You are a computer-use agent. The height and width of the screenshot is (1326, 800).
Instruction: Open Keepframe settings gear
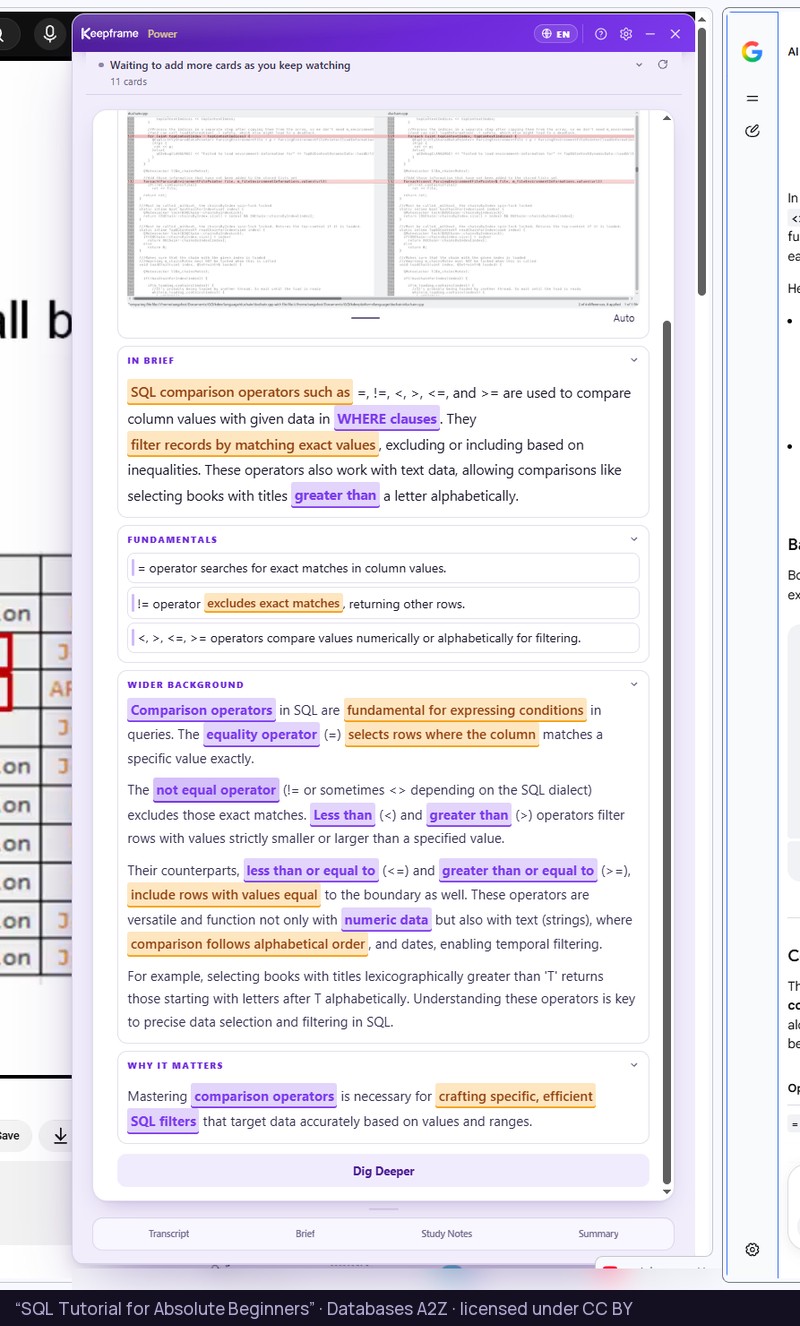point(626,33)
